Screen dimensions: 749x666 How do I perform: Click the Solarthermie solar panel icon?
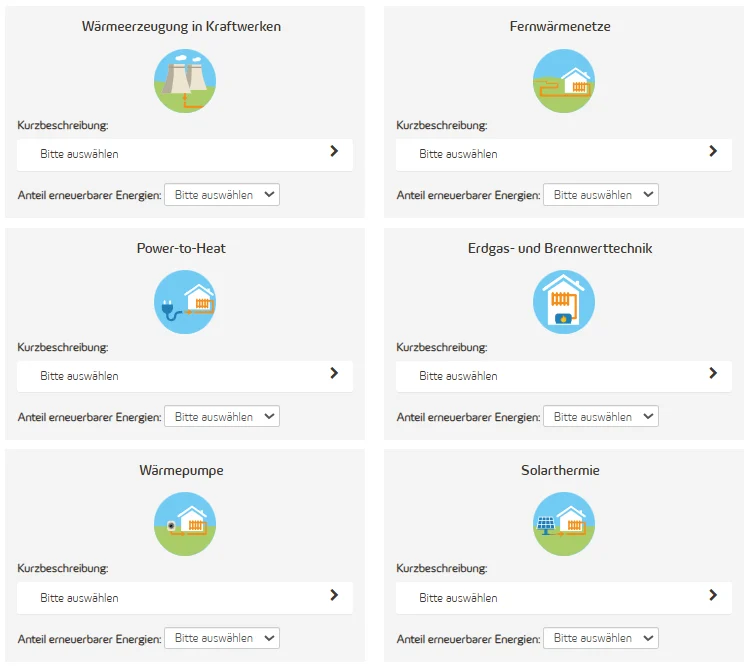tap(563, 524)
